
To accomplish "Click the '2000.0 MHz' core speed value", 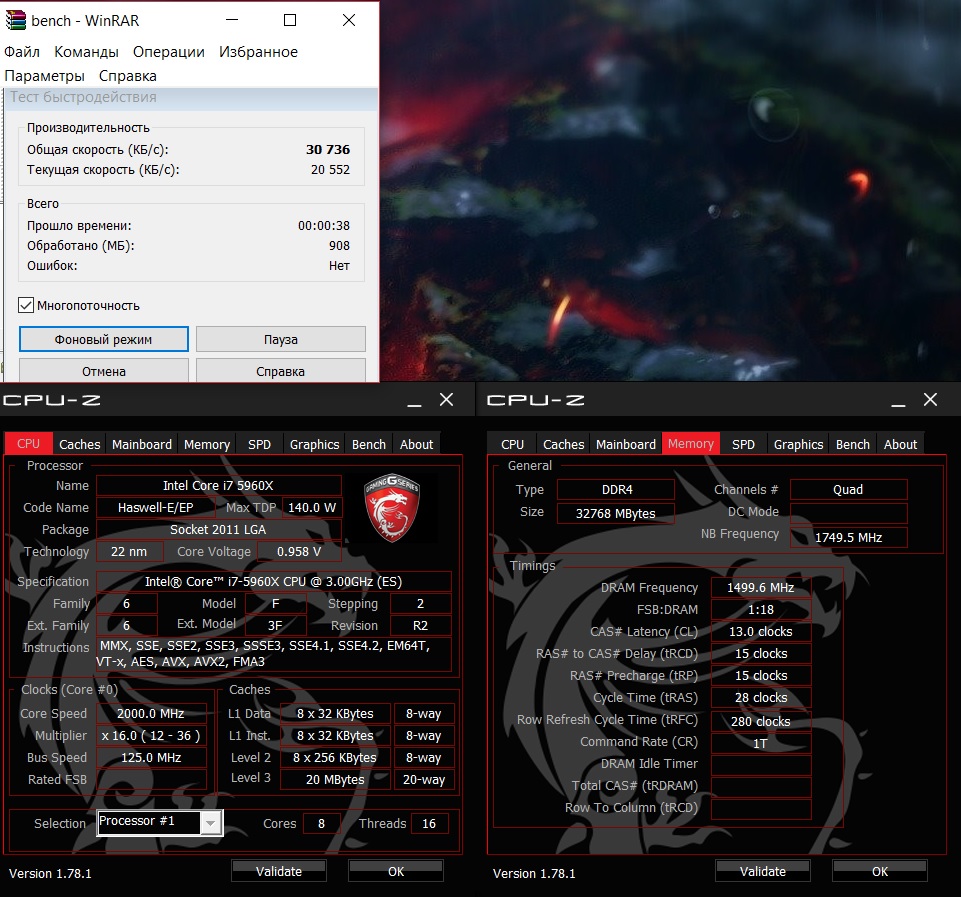I will point(151,713).
